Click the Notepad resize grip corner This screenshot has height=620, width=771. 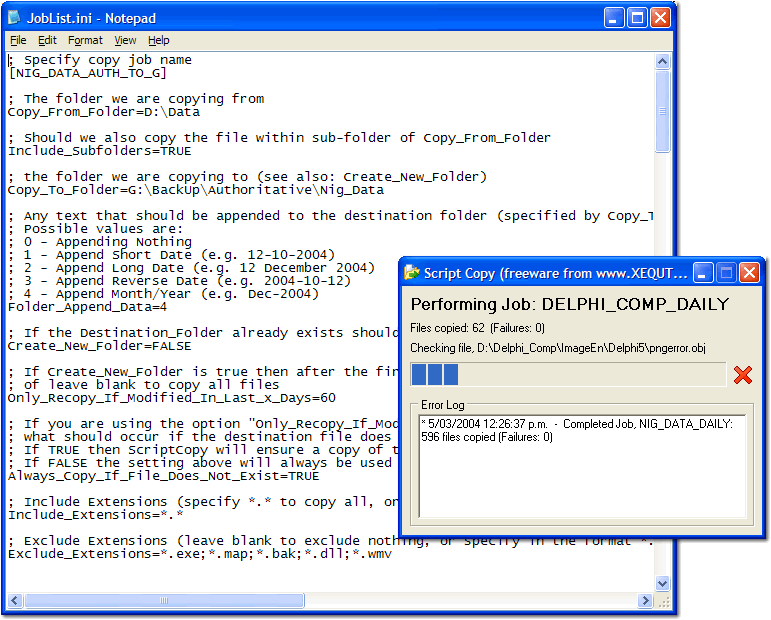click(x=664, y=601)
